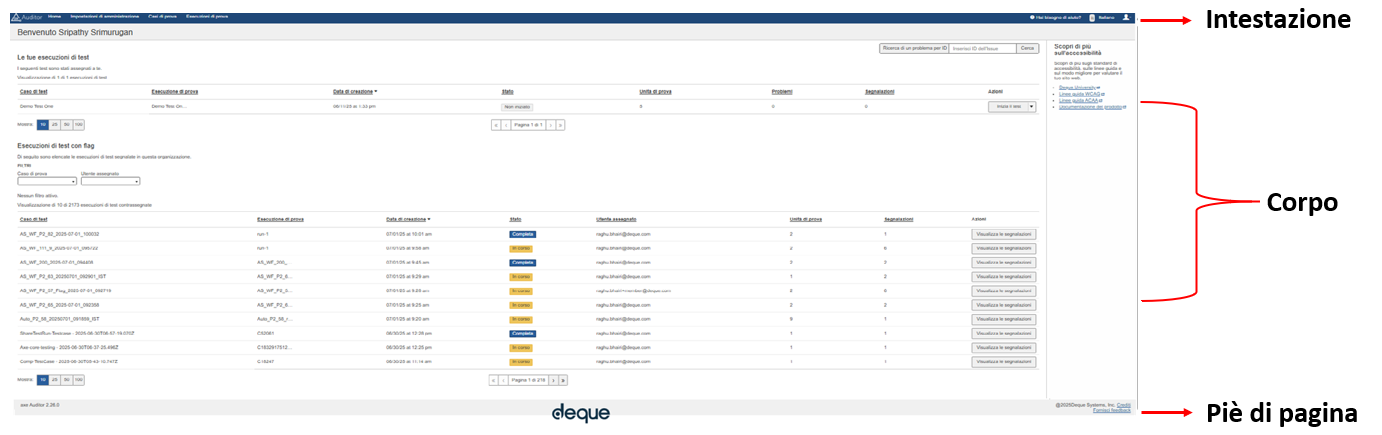Go to next page in flagged runs pagination
Screen dimensions: 1382x435
[552, 380]
